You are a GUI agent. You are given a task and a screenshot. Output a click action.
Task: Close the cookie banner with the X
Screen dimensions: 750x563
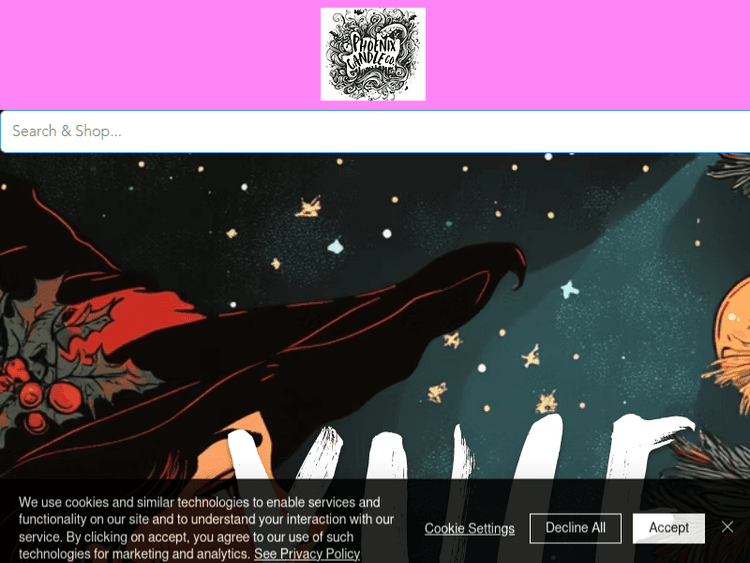tap(728, 527)
